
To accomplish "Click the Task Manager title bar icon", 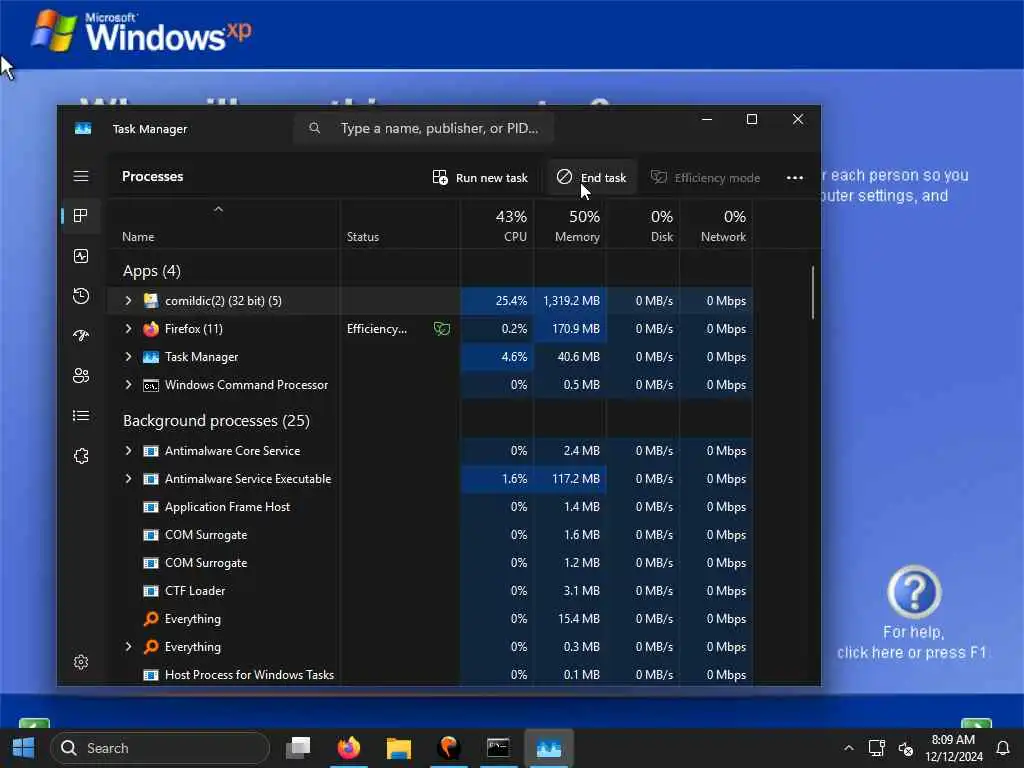I will (x=83, y=129).
